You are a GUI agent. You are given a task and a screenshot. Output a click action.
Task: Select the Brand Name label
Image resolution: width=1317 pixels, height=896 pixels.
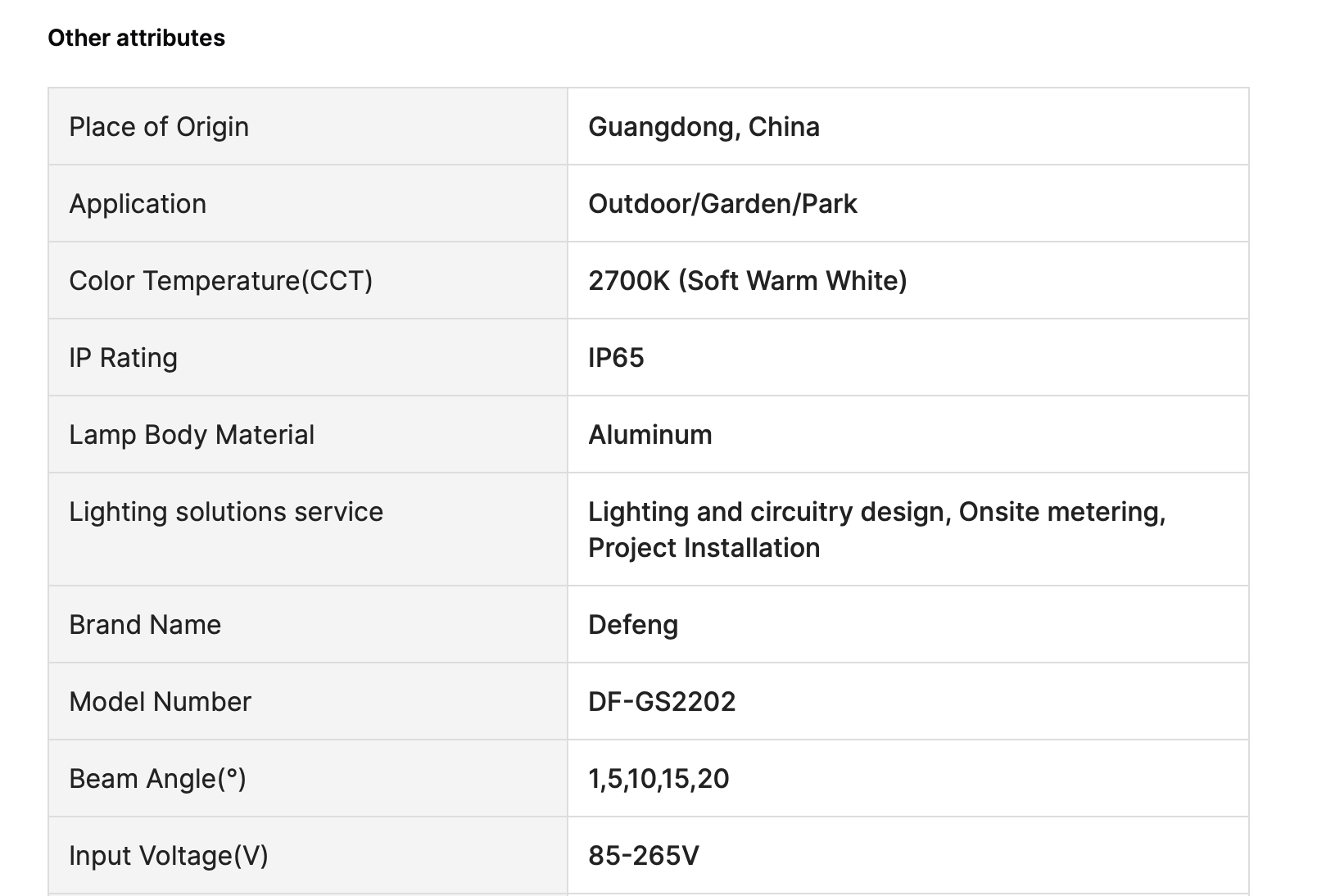pyautogui.click(x=145, y=624)
